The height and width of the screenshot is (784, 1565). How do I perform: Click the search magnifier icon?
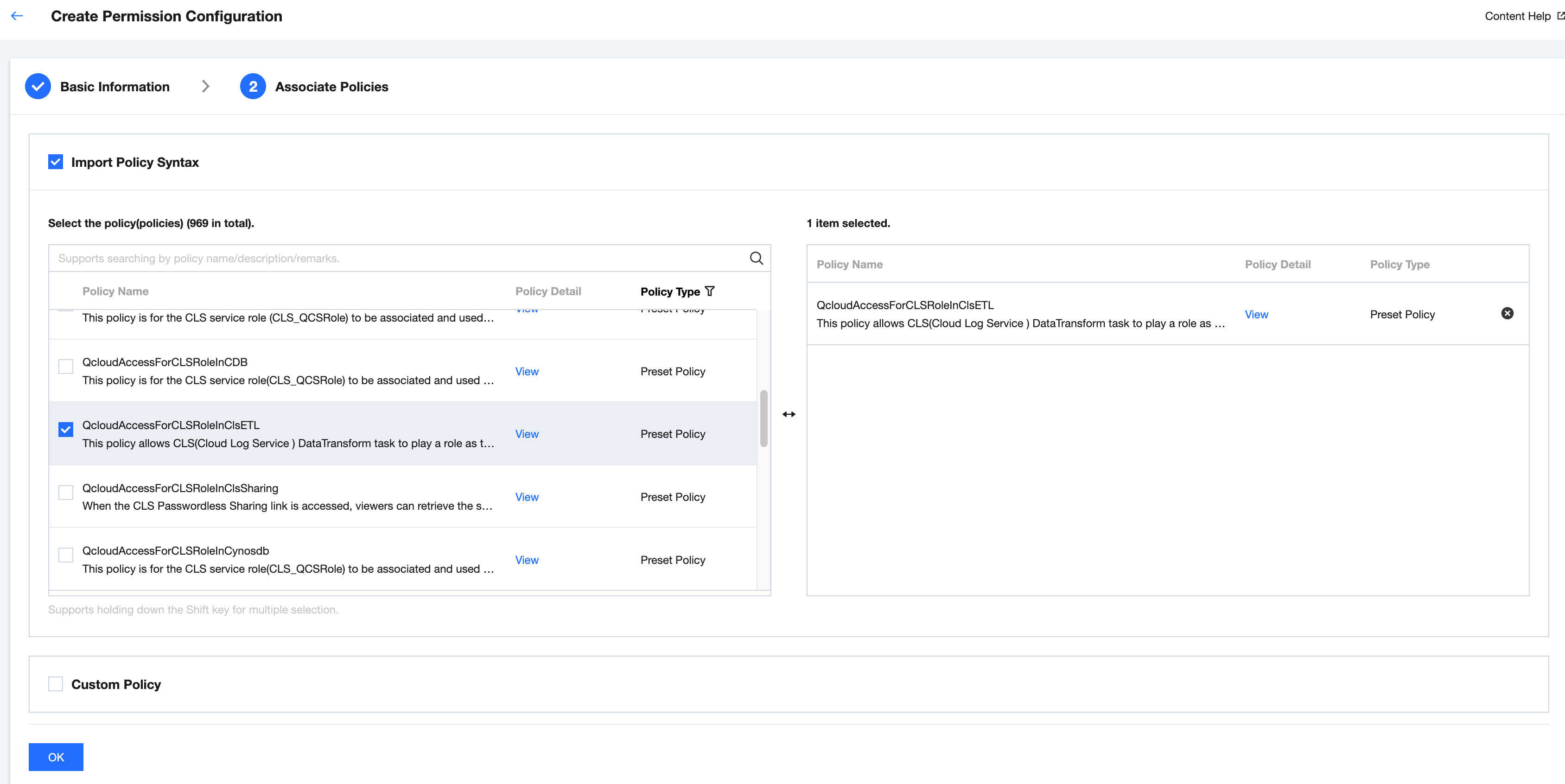click(x=756, y=258)
